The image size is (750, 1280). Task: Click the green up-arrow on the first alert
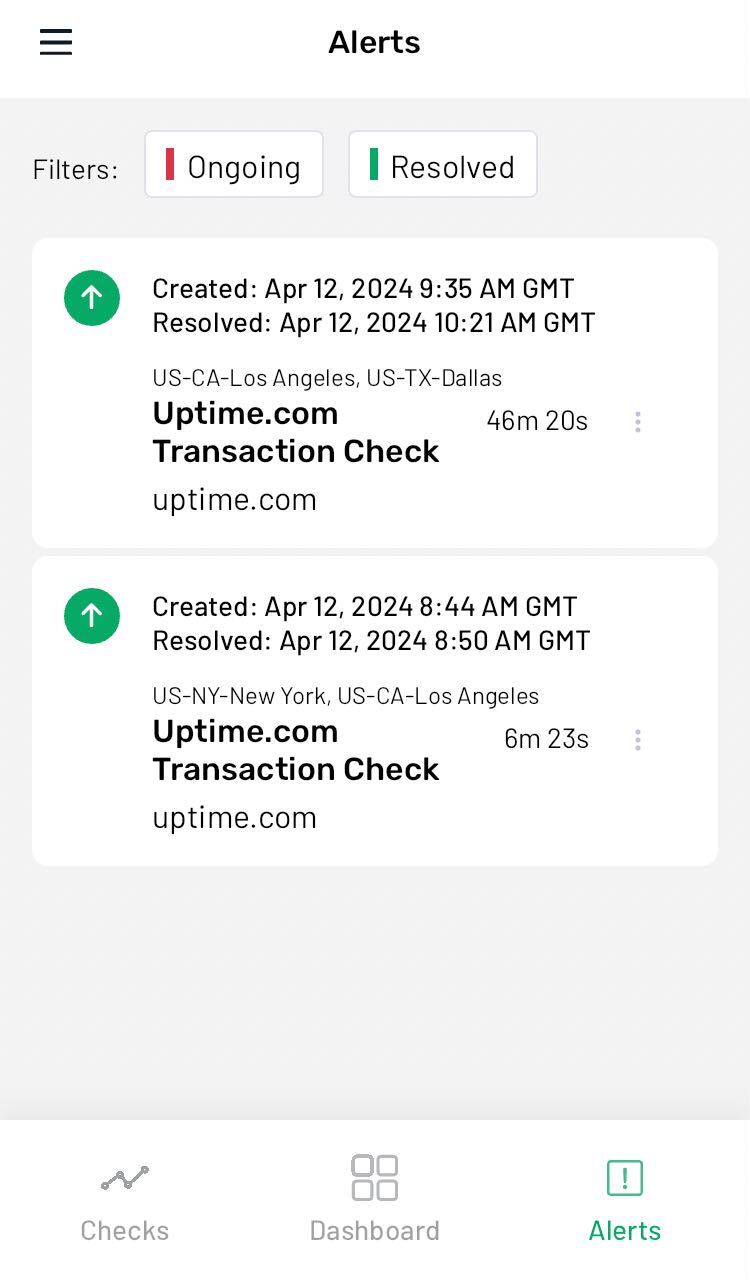(x=92, y=298)
